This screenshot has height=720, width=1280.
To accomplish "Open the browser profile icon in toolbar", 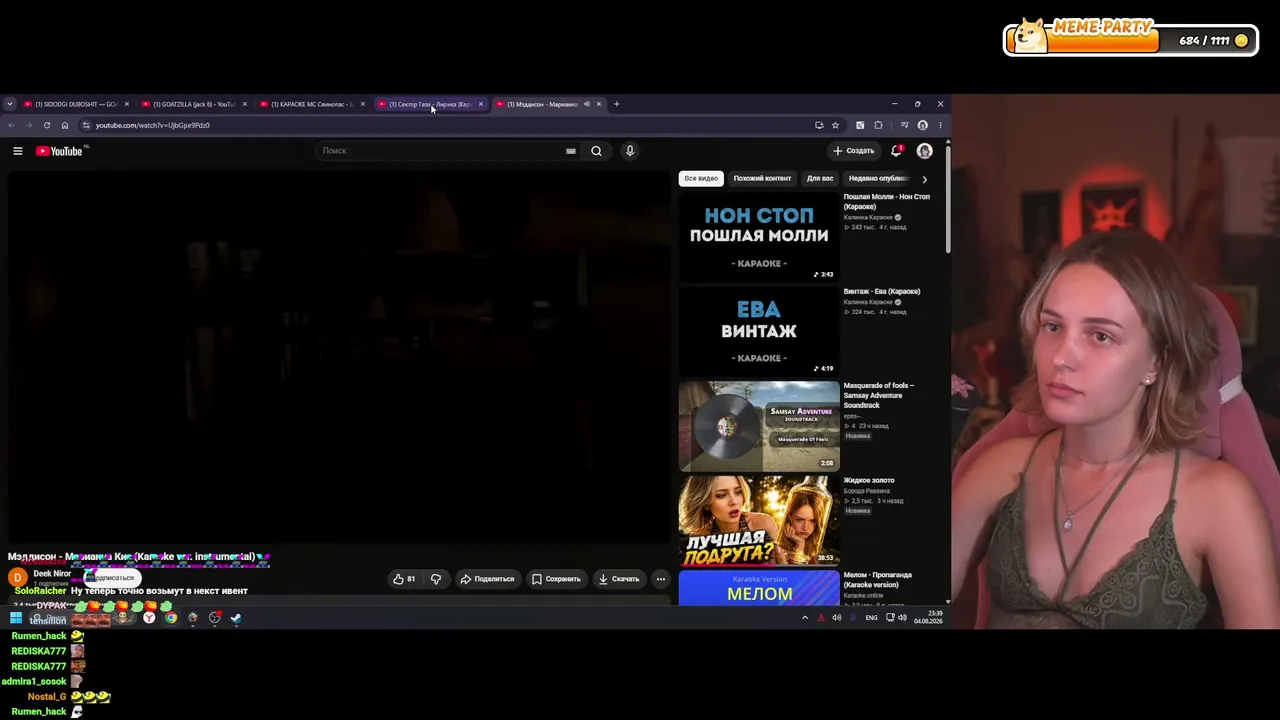I will point(922,125).
